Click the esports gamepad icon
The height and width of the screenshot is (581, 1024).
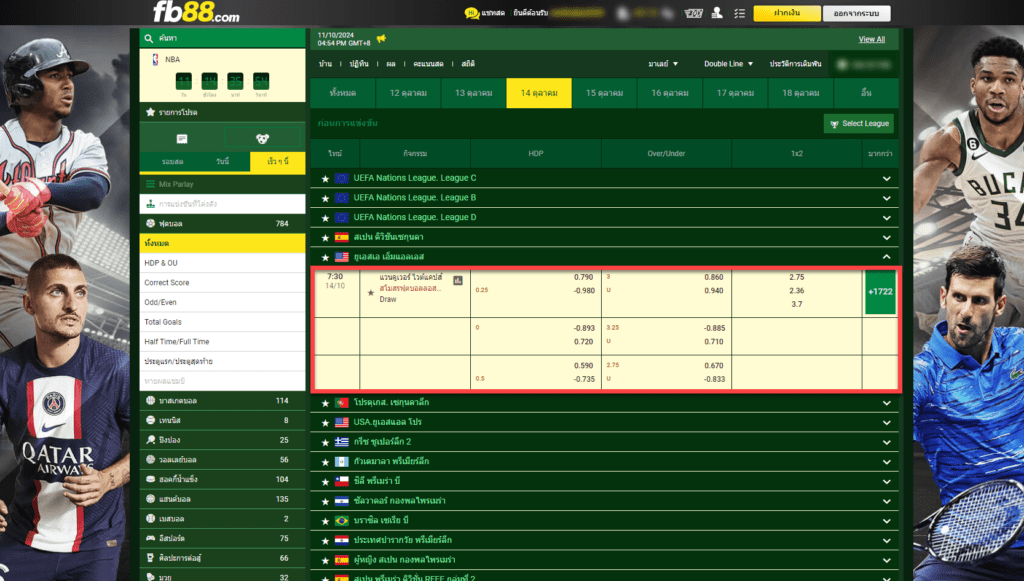pos(151,538)
